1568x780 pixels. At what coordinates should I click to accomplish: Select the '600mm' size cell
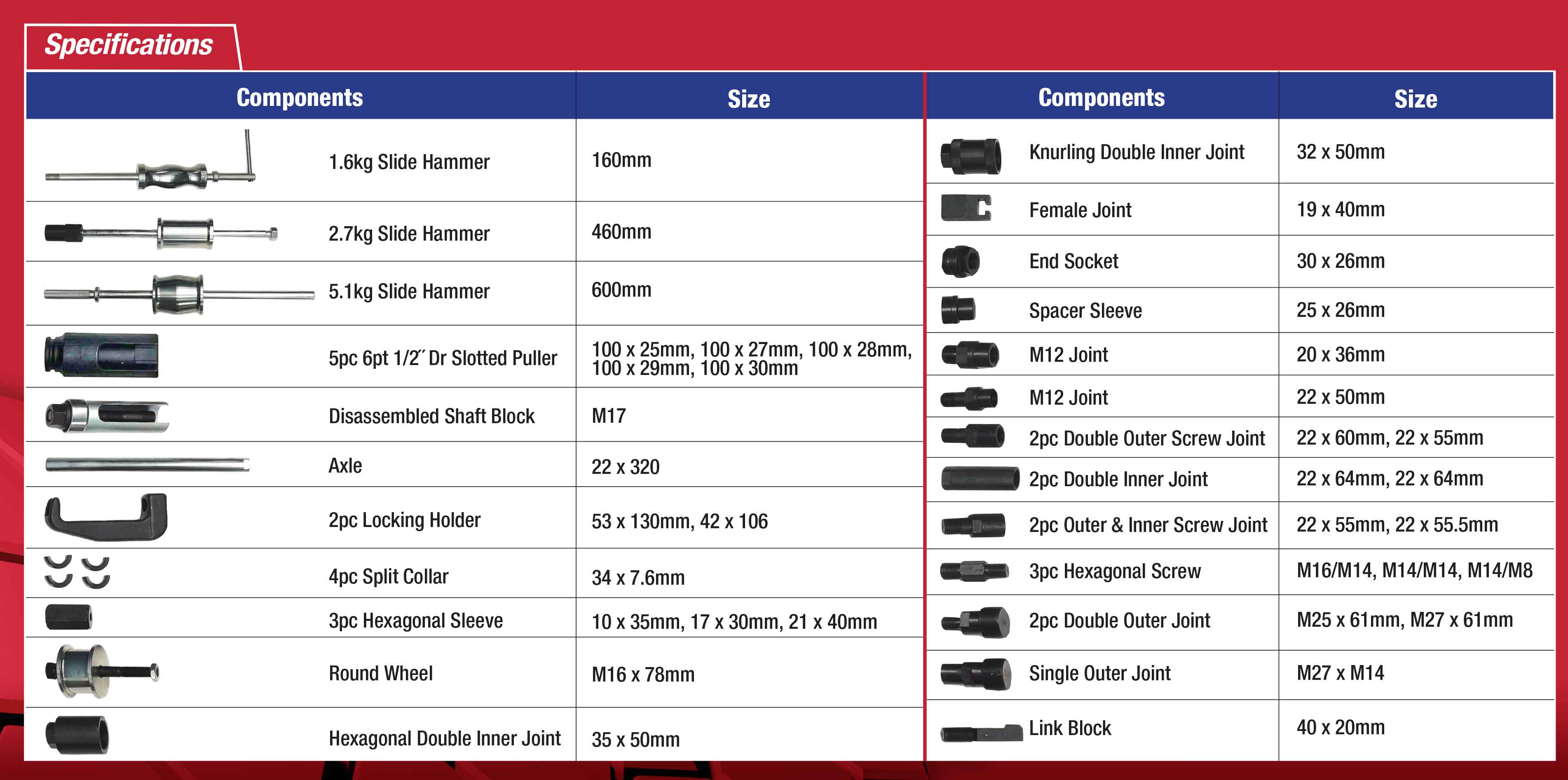click(x=749, y=293)
